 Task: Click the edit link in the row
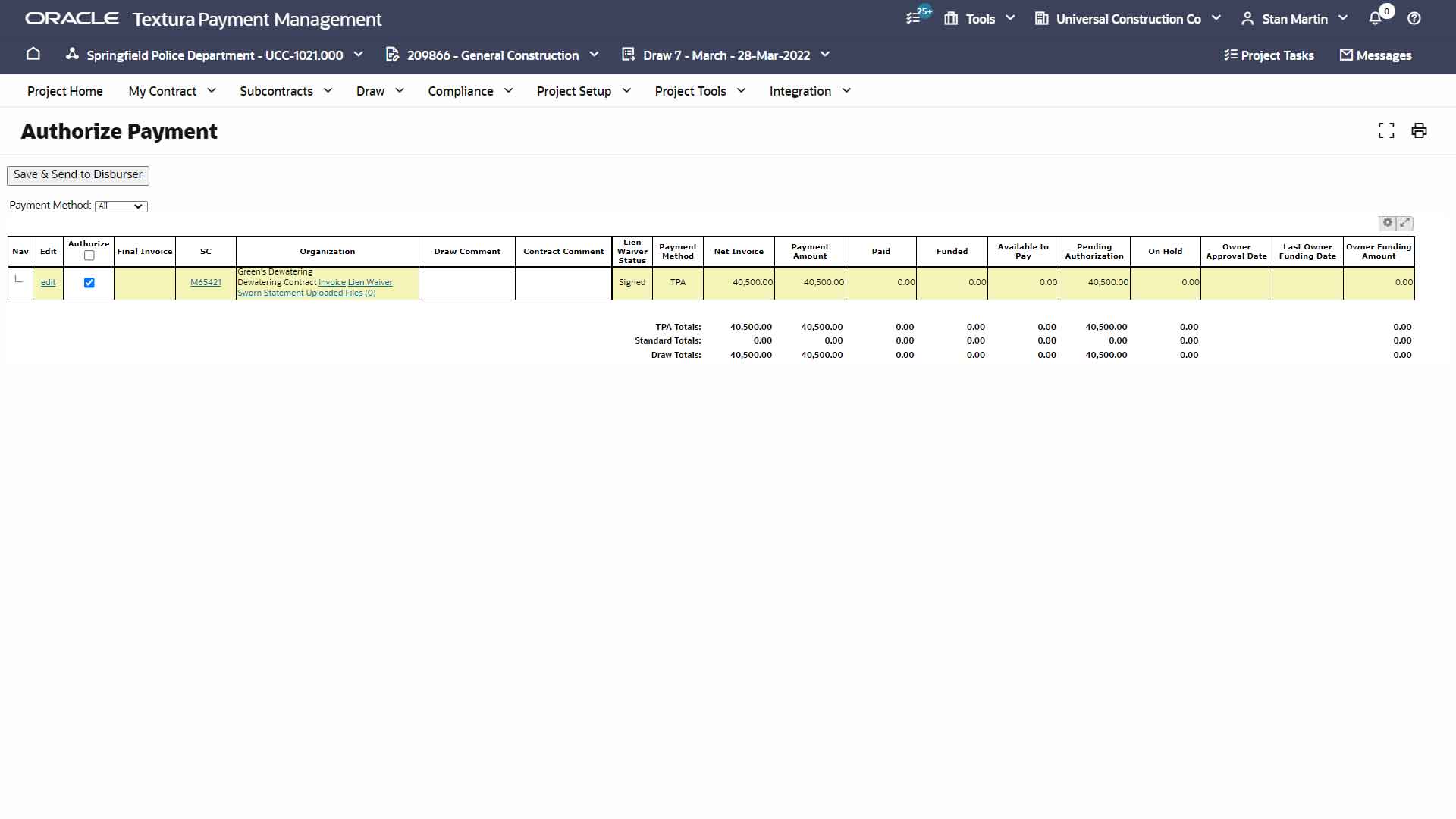coord(48,282)
